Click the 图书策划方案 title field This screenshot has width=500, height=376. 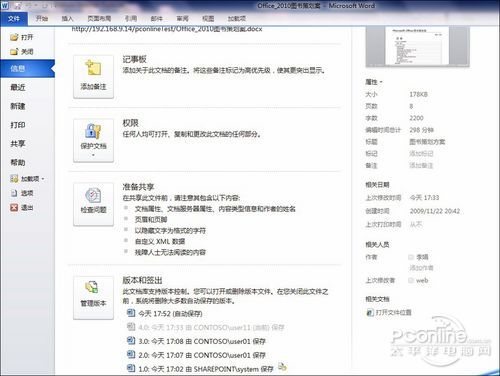(427, 142)
